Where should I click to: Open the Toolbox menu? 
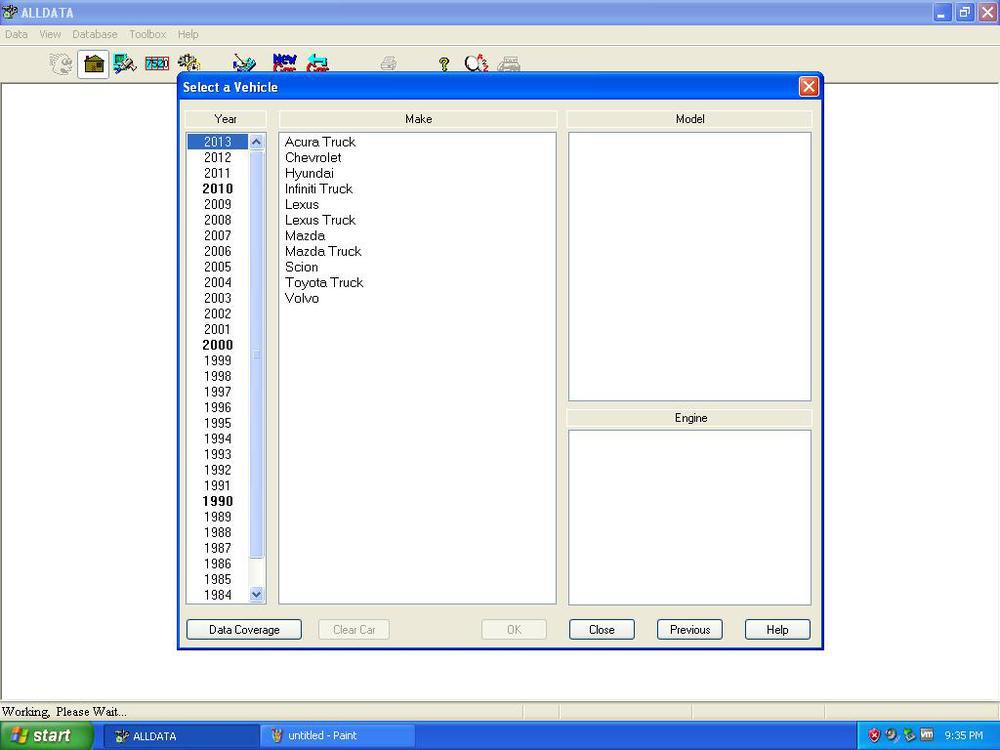(148, 34)
